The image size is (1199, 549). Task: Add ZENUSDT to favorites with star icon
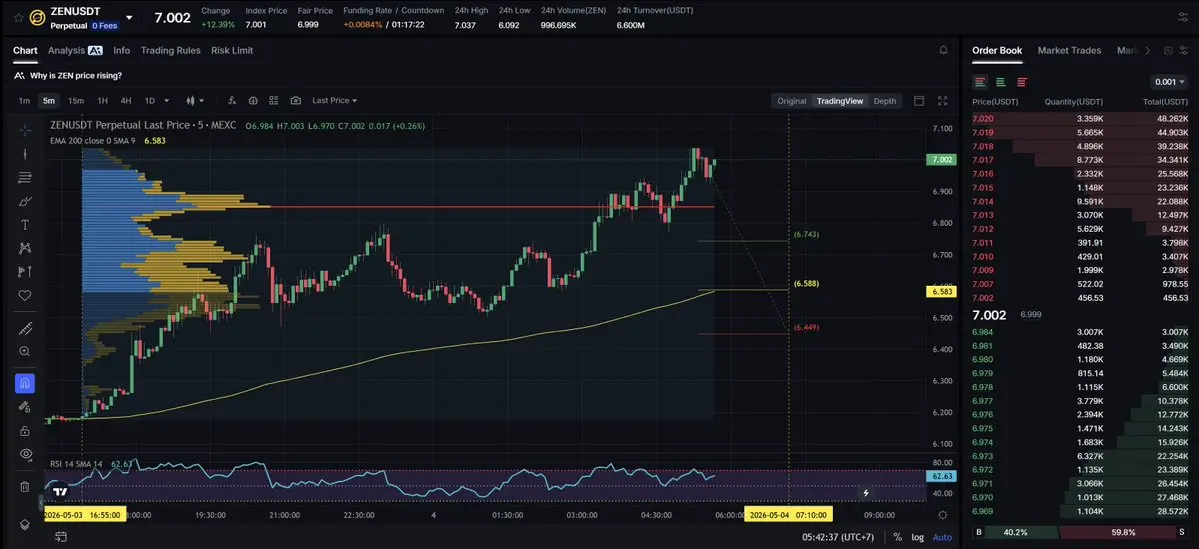[18, 18]
